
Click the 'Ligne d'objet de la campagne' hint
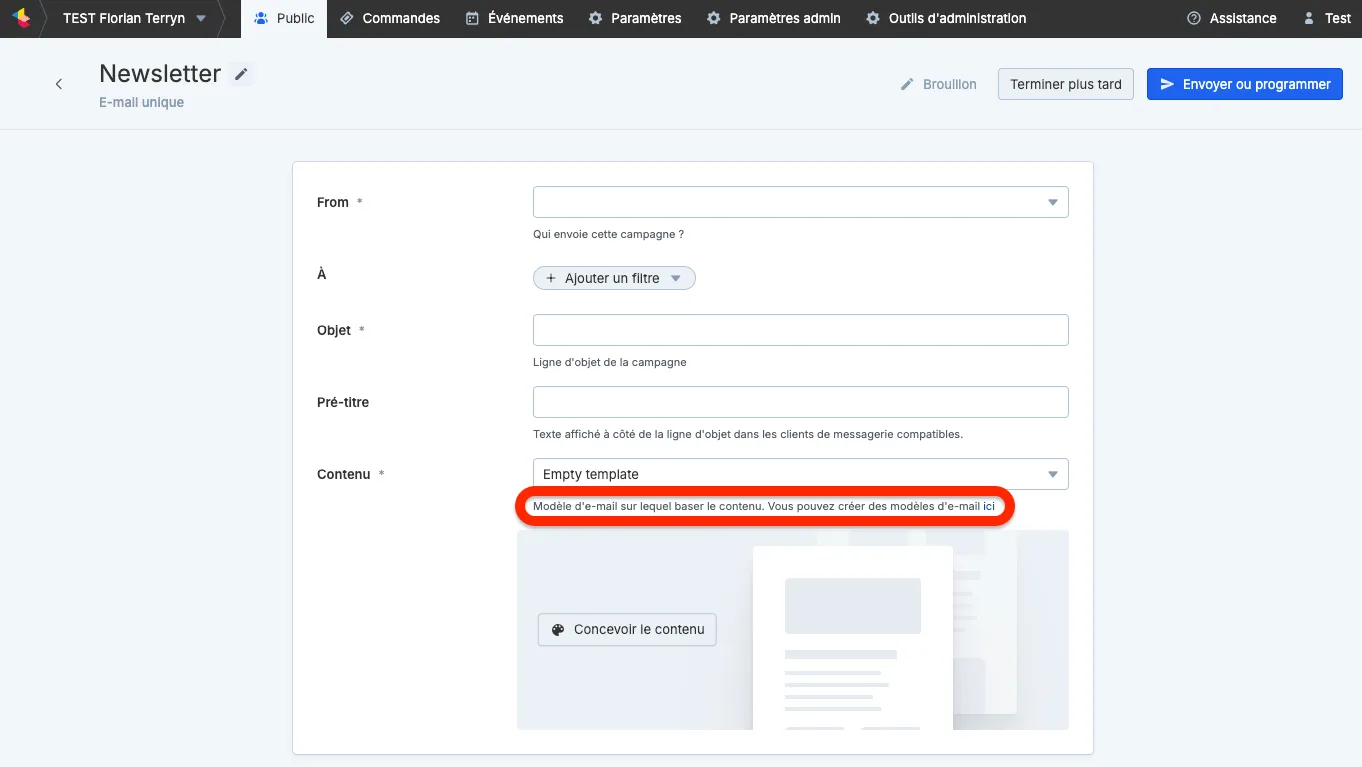pos(610,362)
